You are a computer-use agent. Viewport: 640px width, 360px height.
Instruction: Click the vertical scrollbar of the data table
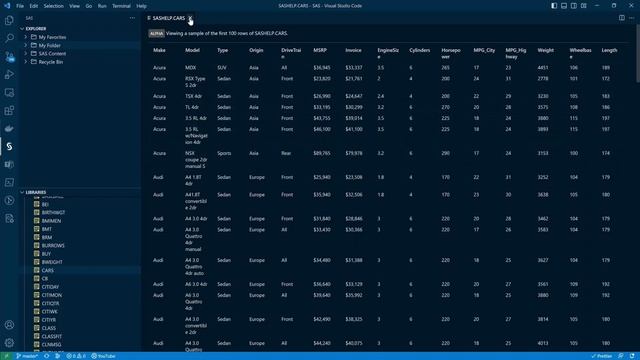tap(638, 53)
